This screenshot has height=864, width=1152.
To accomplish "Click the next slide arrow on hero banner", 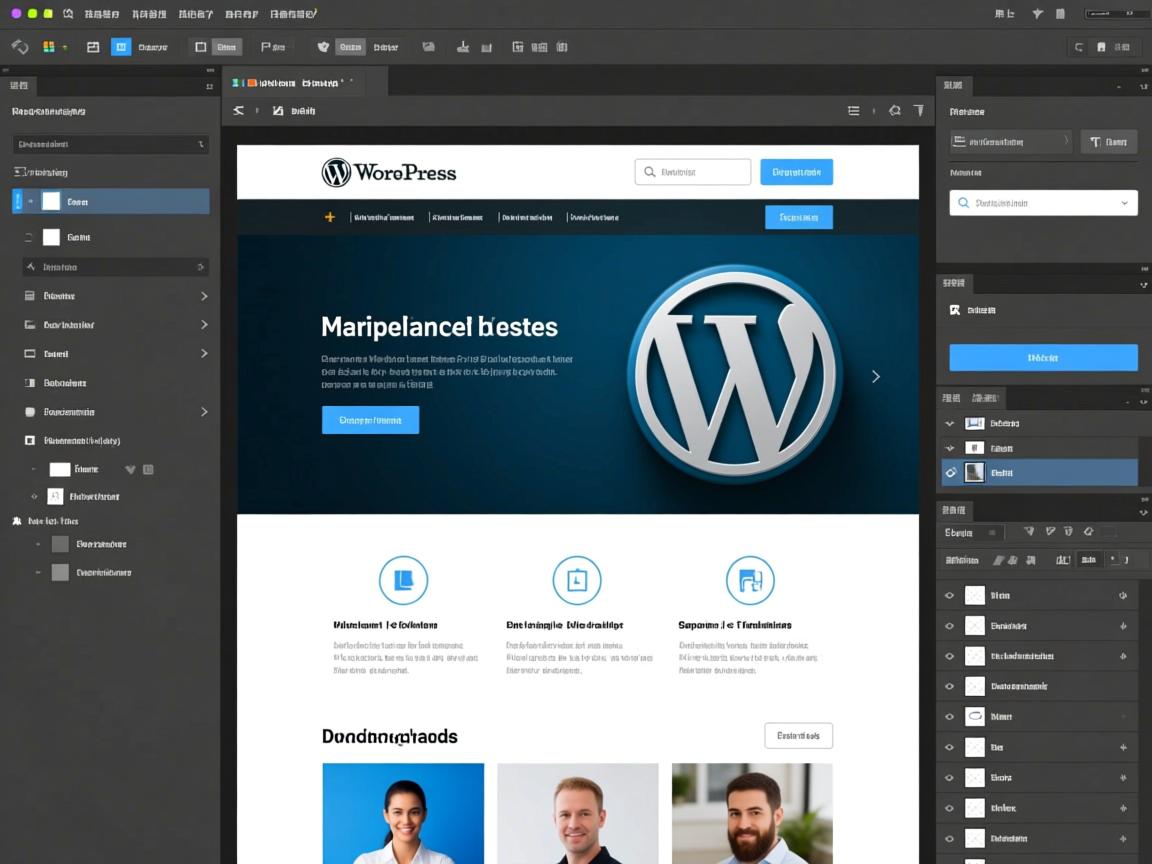I will [876, 377].
